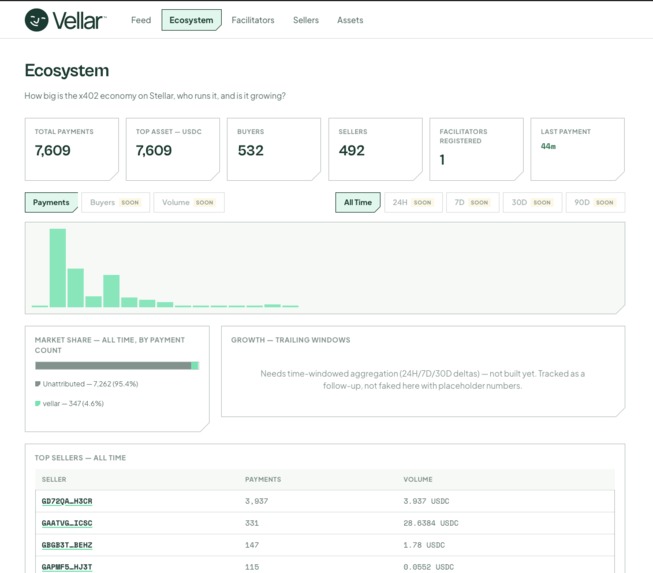
Task: Click the Unattributed 7,262 legend text
Action: click(90, 384)
